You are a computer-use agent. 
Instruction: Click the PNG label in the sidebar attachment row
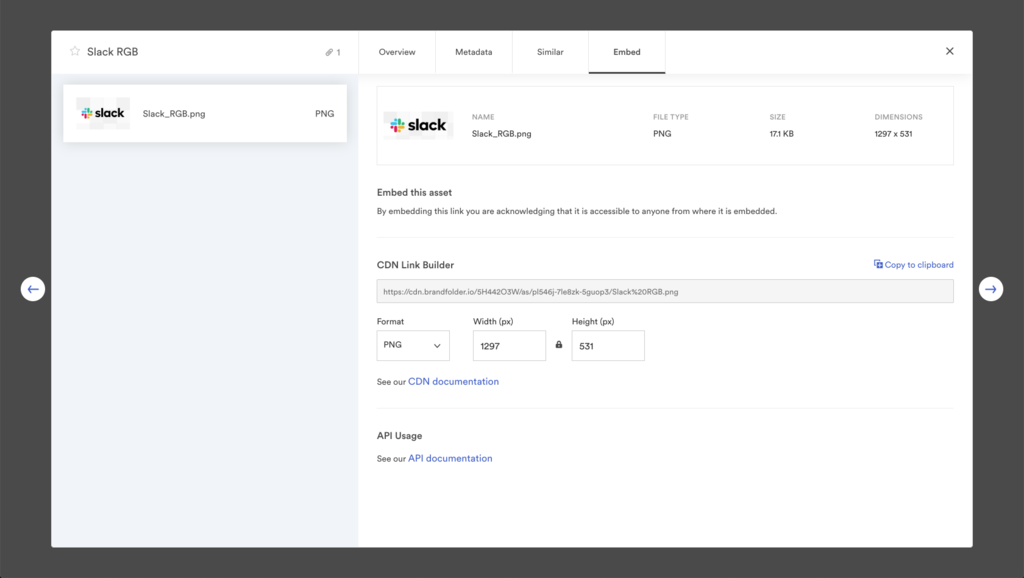point(325,114)
